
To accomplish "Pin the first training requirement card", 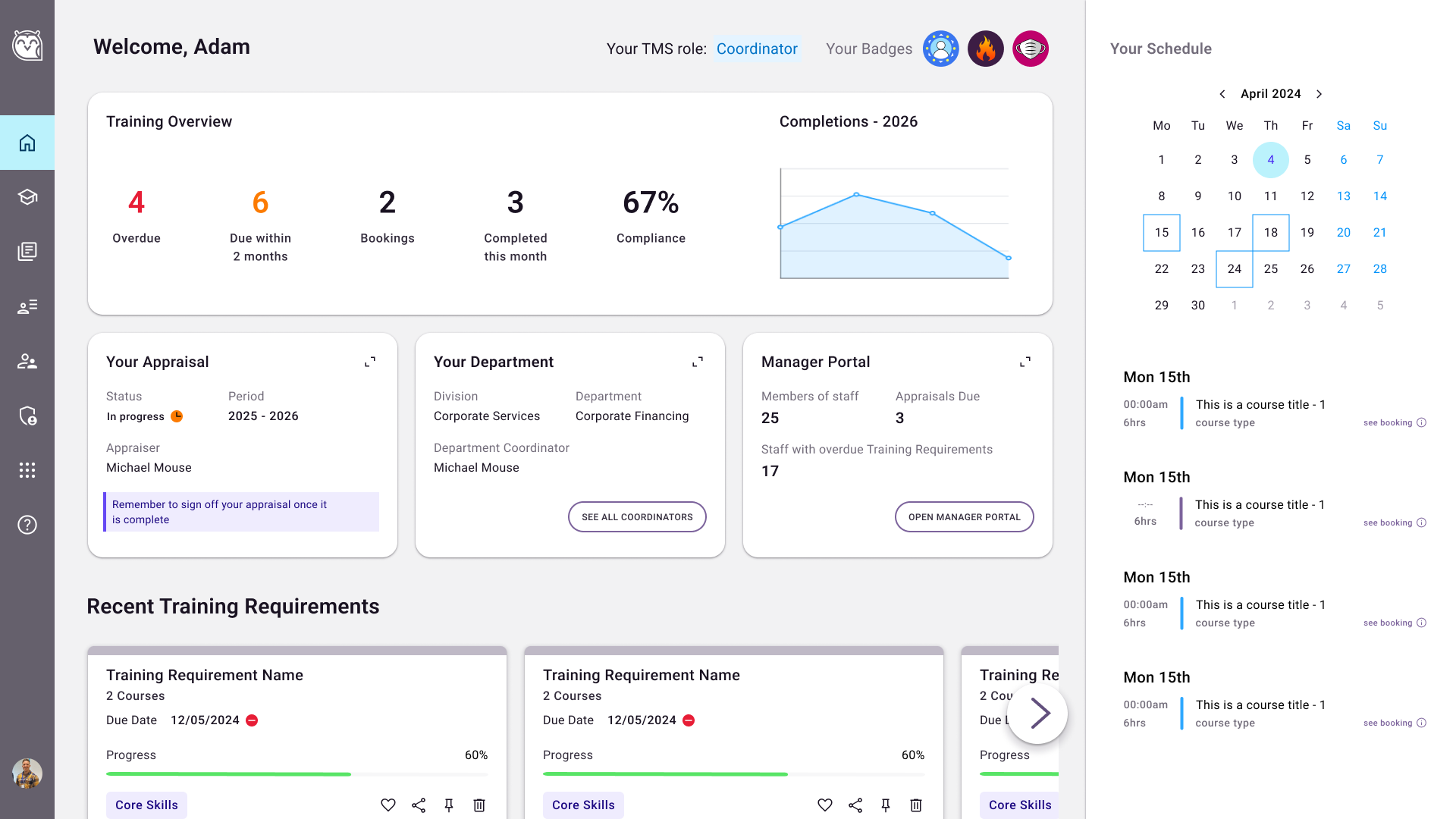I will [x=449, y=805].
